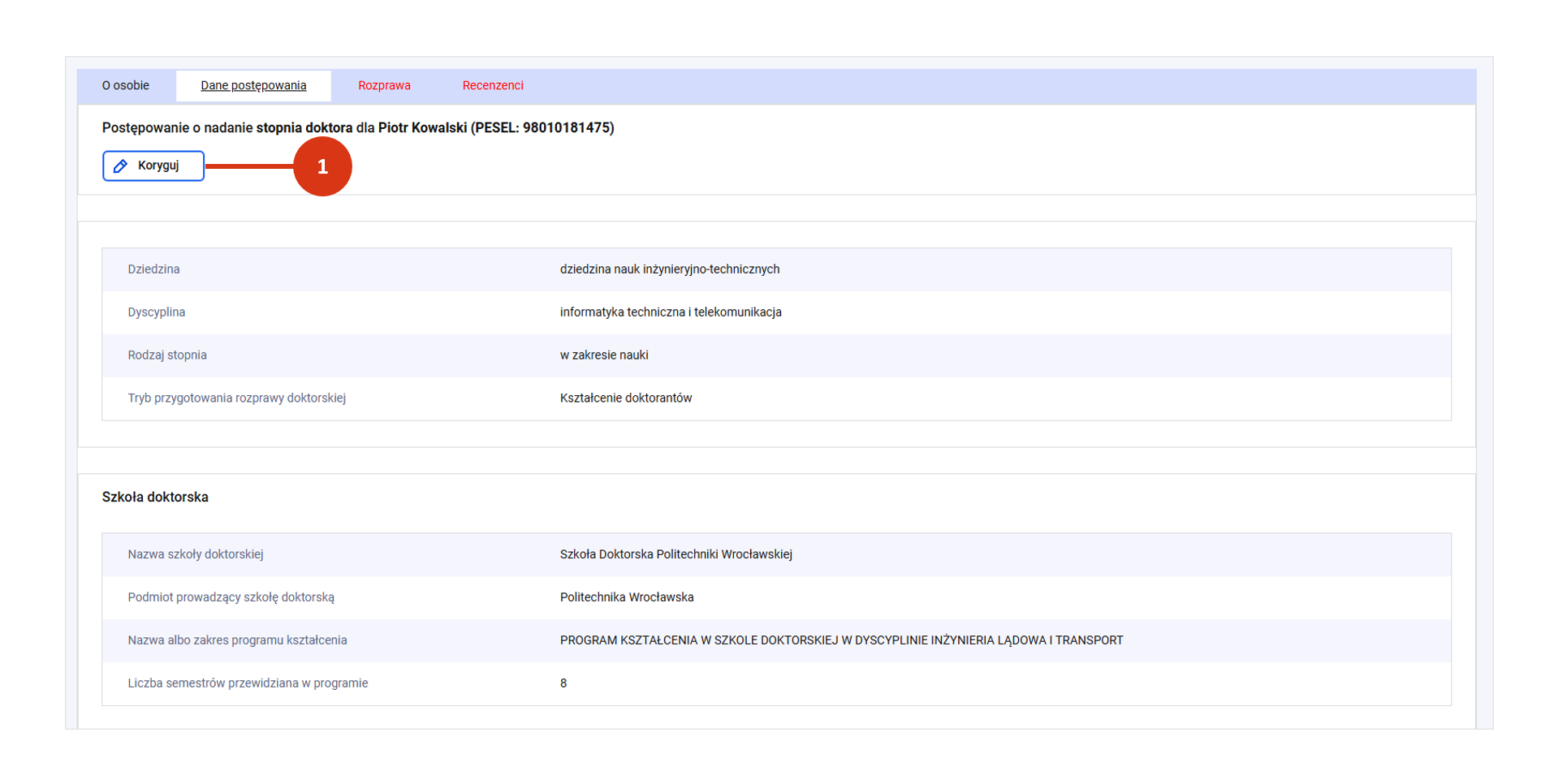Viewport: 1558px width, 784px height.
Task: Click the red numbered marker 1
Action: coord(322,166)
